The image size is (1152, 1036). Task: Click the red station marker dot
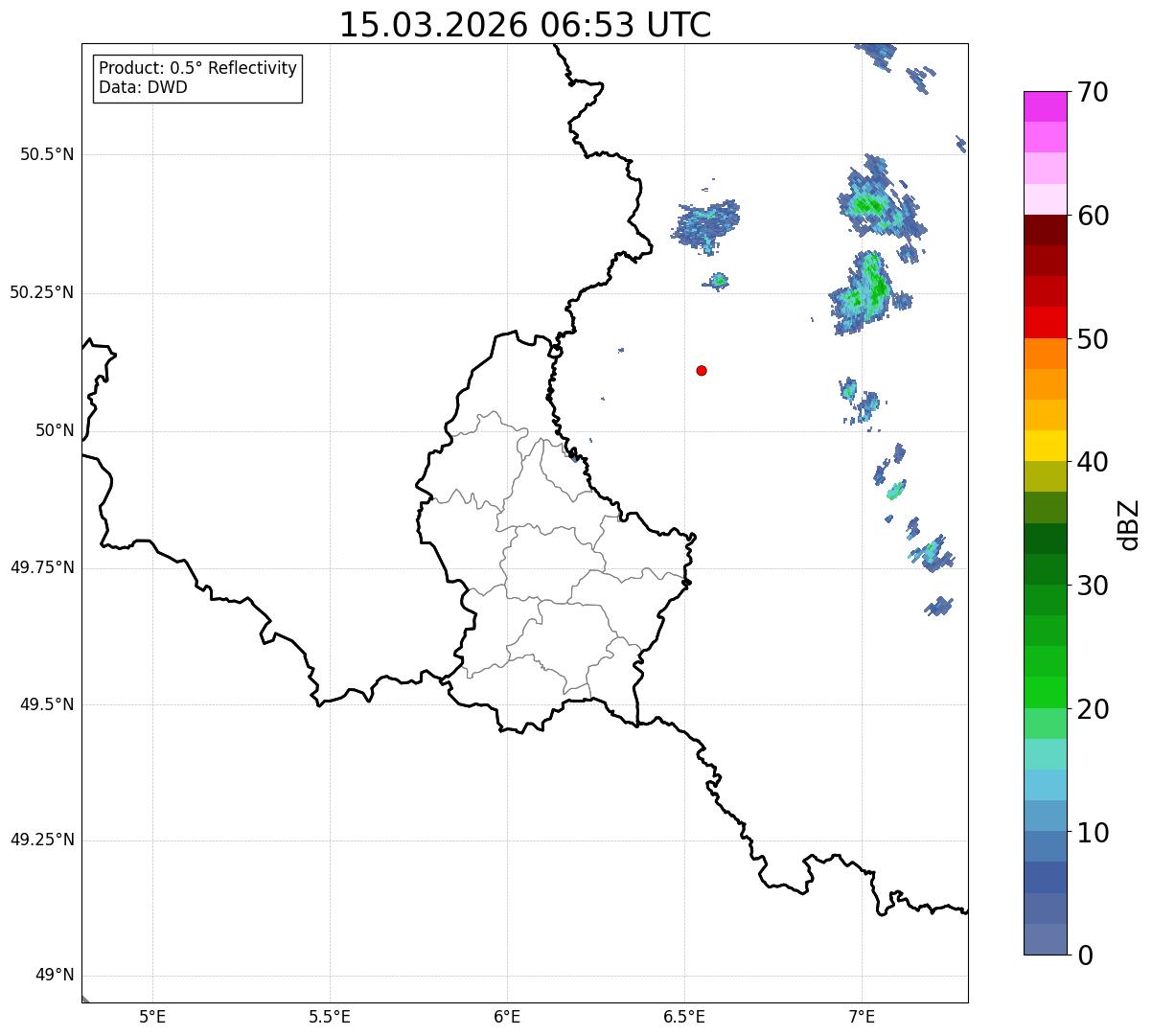702,370
